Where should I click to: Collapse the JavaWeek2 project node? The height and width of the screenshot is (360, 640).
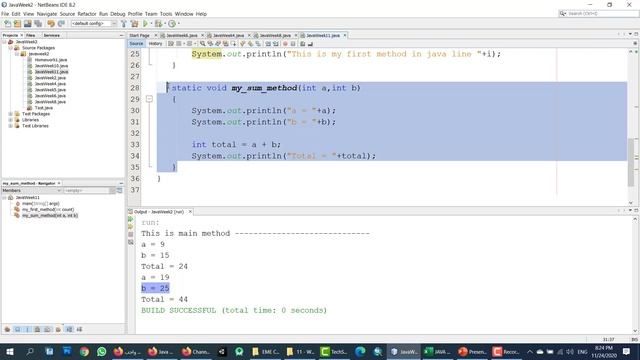click(x=4, y=42)
